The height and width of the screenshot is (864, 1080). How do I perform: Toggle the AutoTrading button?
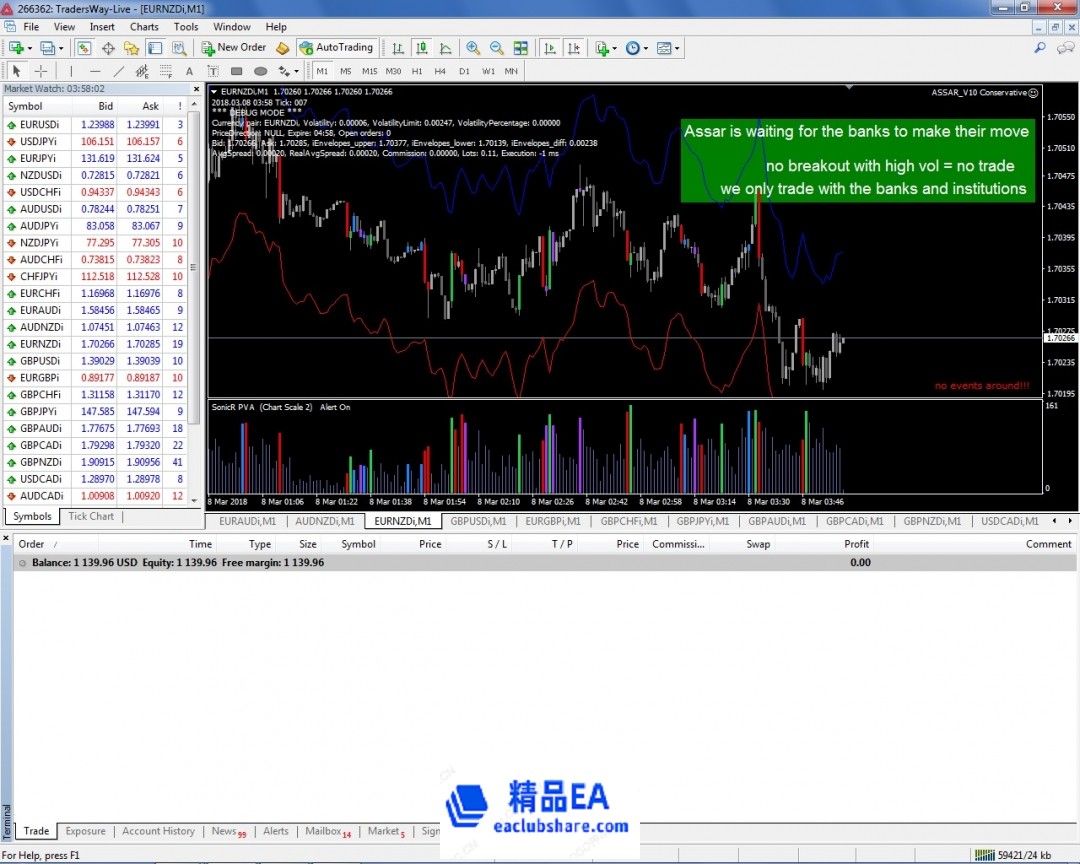pyautogui.click(x=337, y=48)
